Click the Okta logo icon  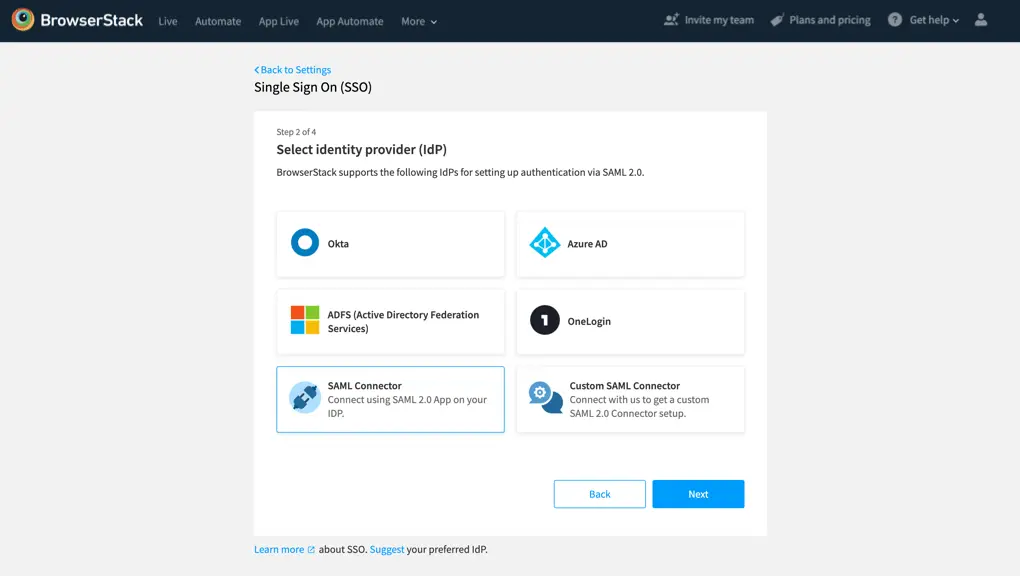point(304,243)
